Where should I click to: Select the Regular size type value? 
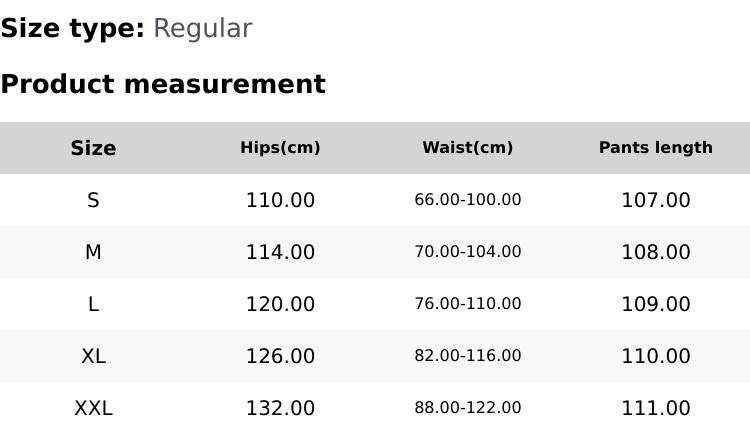click(202, 29)
